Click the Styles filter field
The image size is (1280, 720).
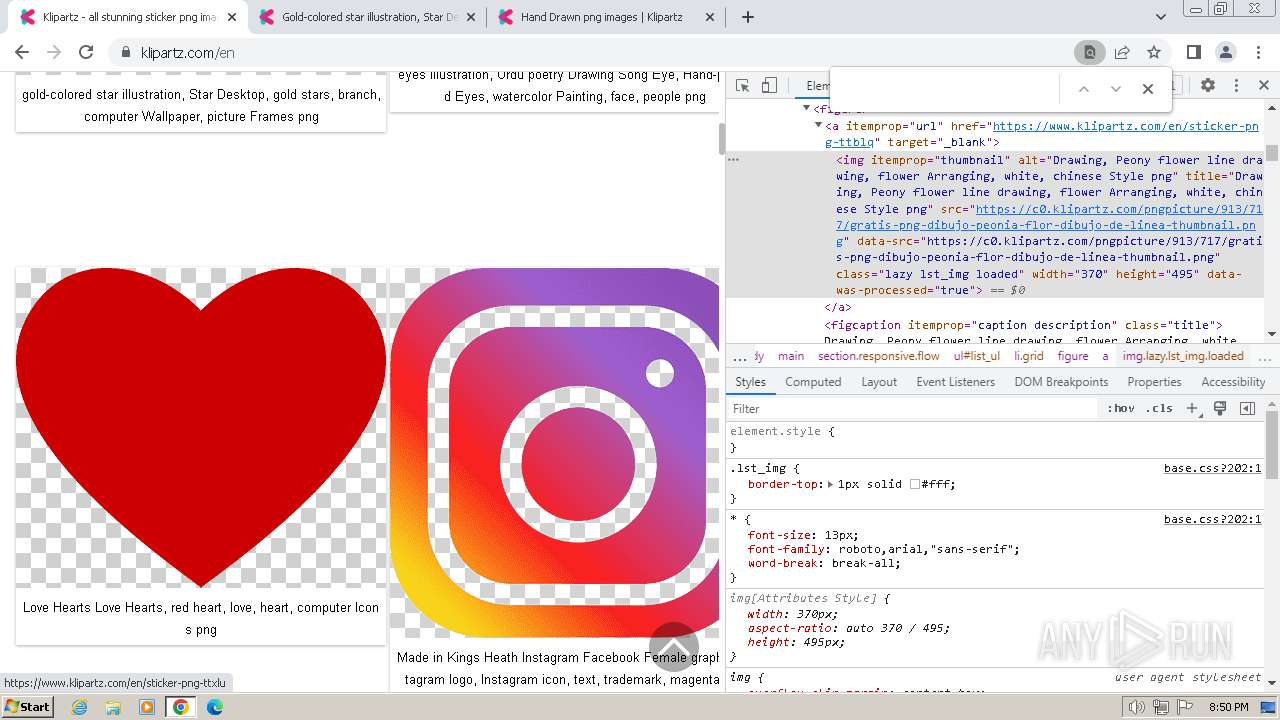coord(912,408)
